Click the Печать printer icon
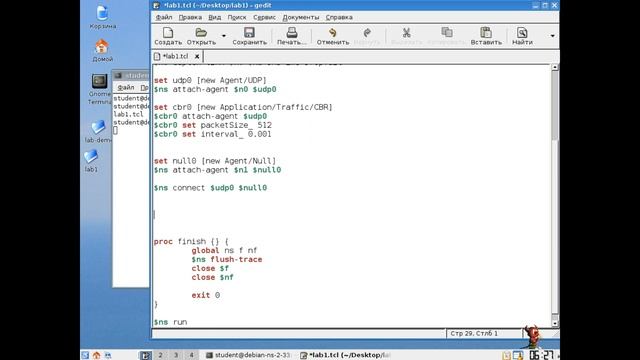This screenshot has height=360, width=640. point(291,33)
